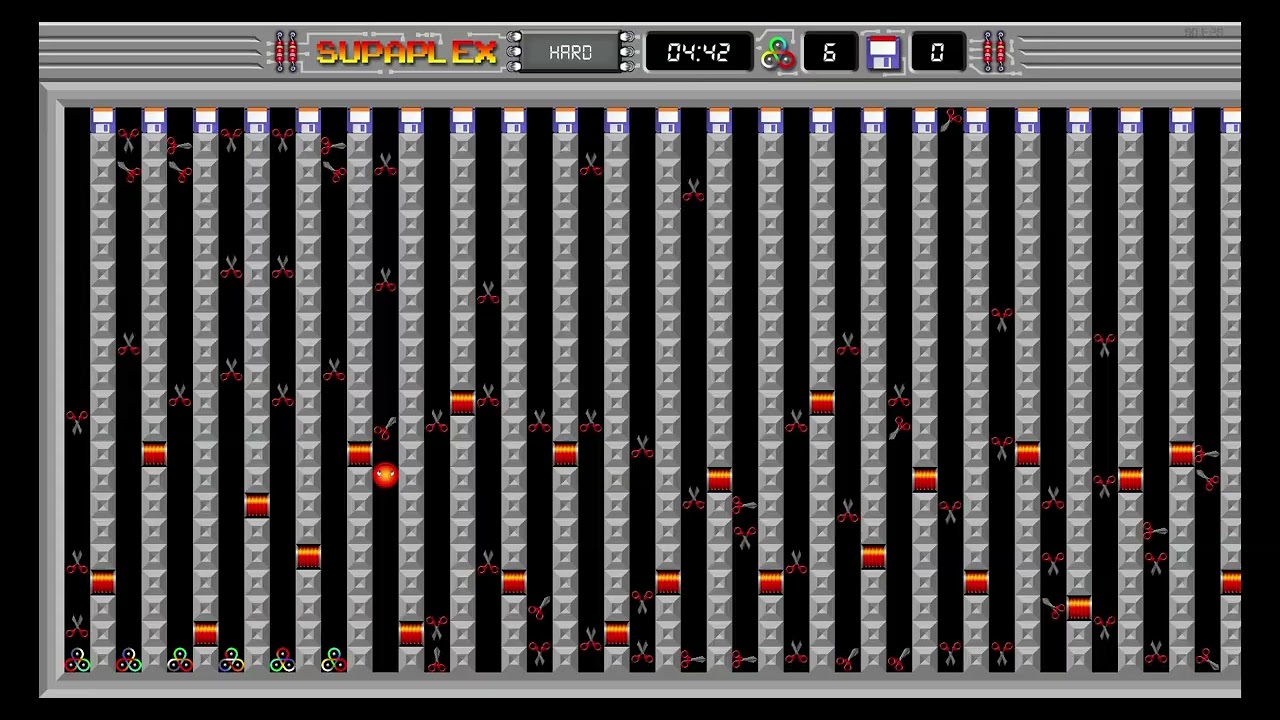The width and height of the screenshot is (1280, 720).
Task: Click the orange block touching Murphy's upper left
Action: coord(359,454)
